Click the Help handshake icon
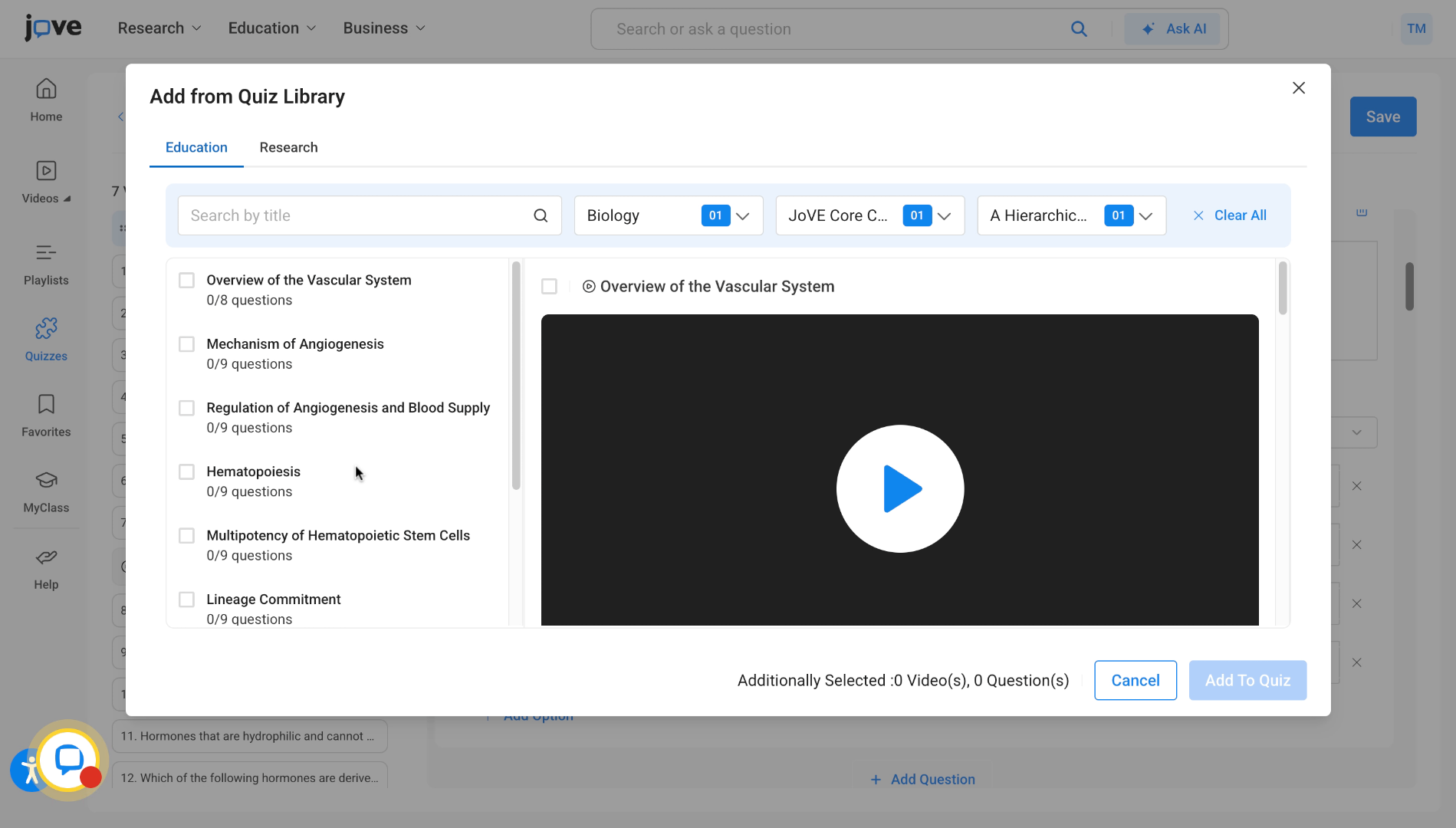The height and width of the screenshot is (828, 1456). pyautogui.click(x=46, y=557)
